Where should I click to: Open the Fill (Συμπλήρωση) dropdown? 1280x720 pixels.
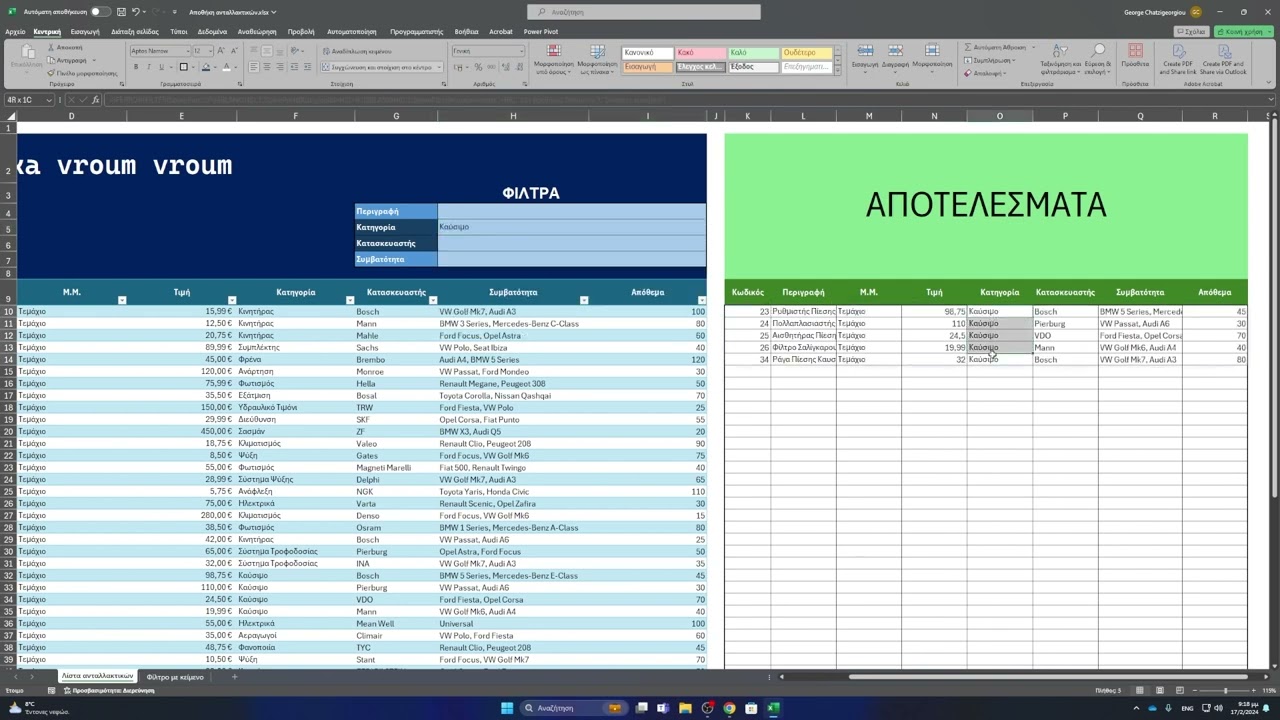tap(991, 60)
